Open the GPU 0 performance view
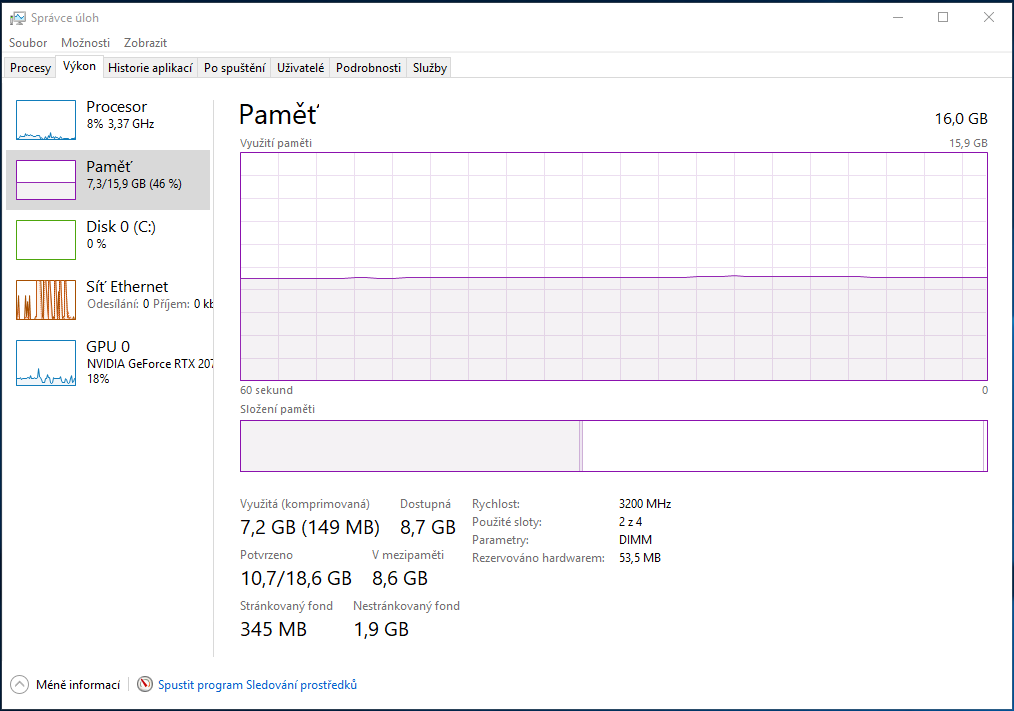Screen dimensions: 1014x711 point(108,360)
